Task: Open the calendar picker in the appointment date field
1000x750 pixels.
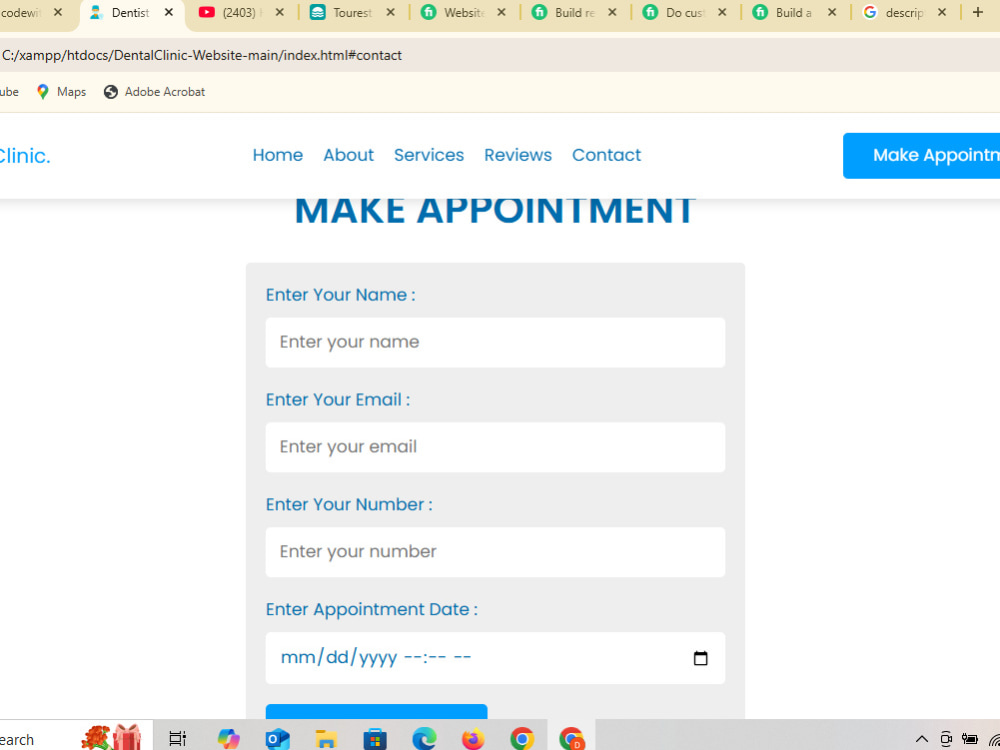Action: tap(700, 658)
